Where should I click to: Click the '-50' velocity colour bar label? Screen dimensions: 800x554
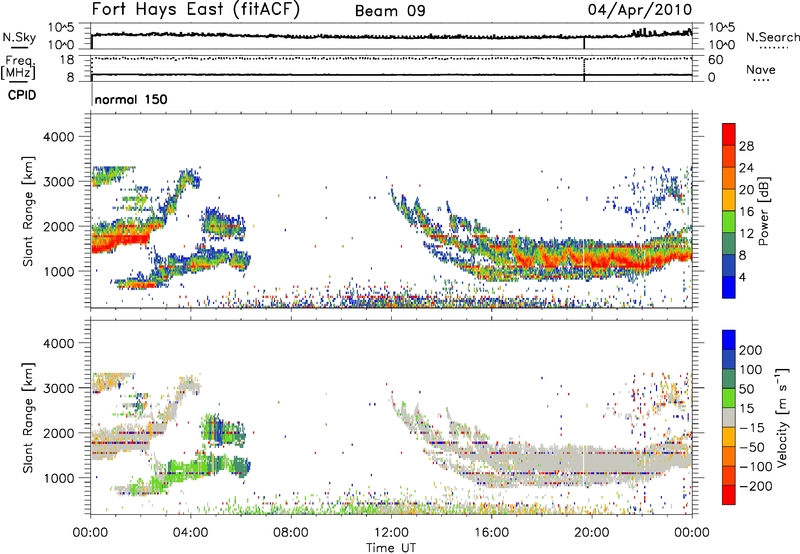[x=750, y=447]
